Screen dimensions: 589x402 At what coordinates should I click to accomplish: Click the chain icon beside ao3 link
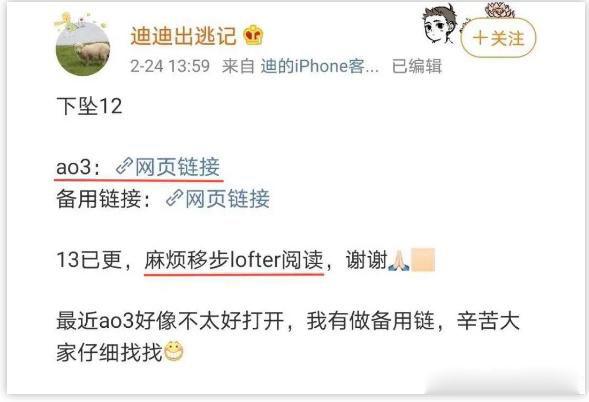pos(124,166)
